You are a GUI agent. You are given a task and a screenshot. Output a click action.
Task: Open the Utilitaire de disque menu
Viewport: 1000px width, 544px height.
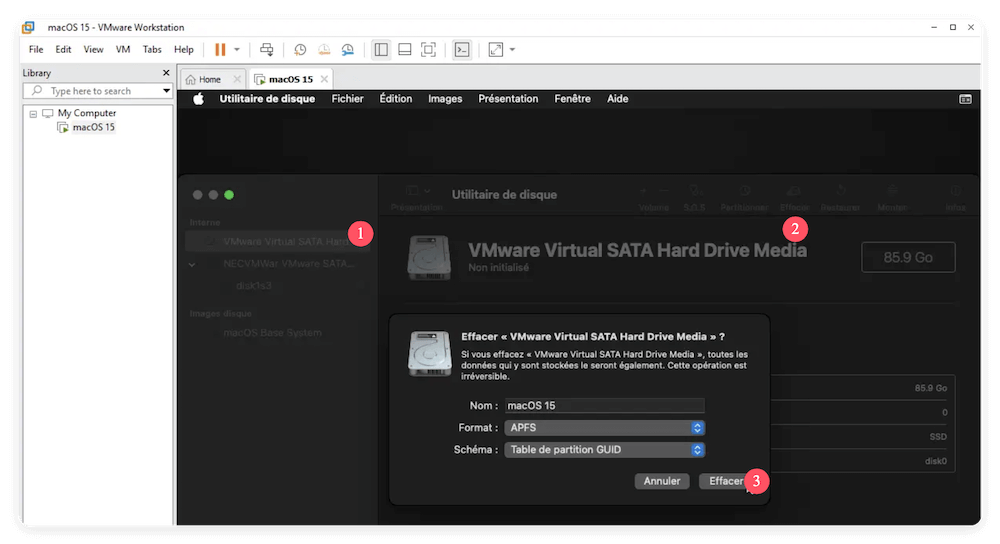click(267, 99)
